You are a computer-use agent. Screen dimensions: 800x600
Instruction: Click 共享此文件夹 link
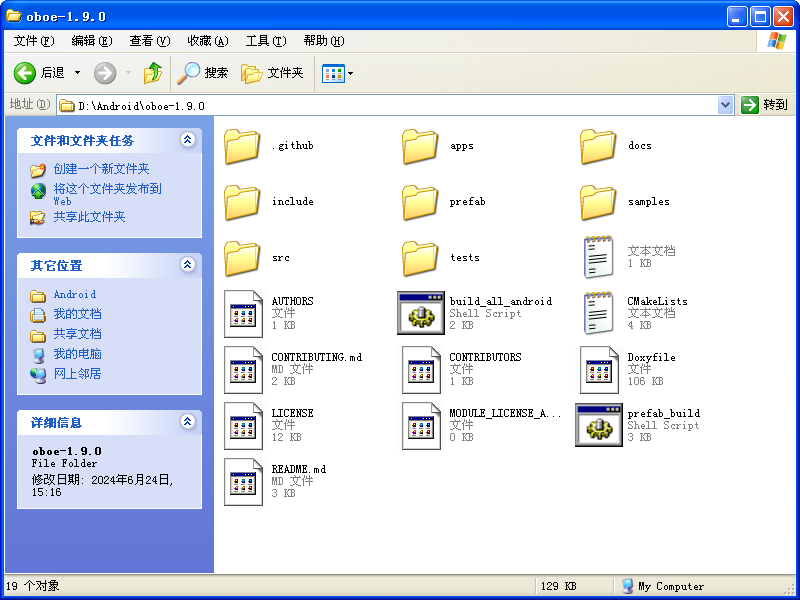coord(89,217)
